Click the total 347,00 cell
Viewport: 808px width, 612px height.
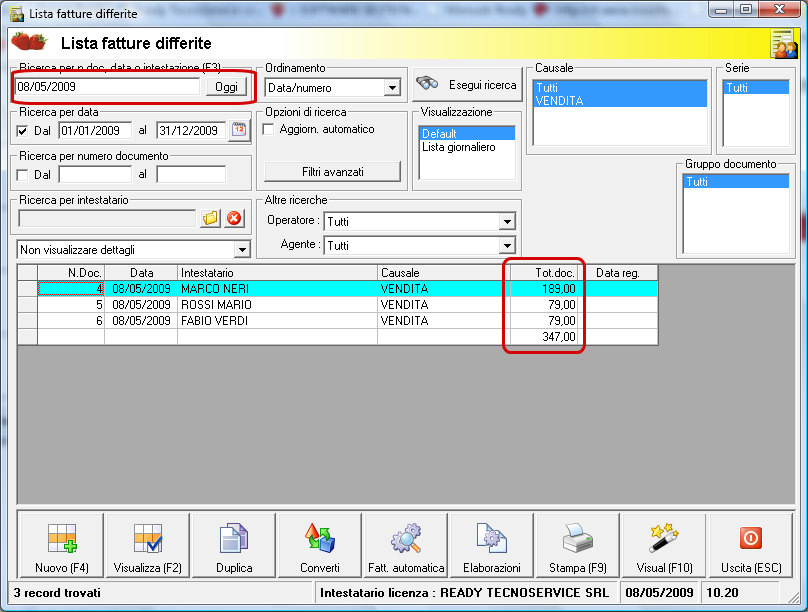coord(544,337)
